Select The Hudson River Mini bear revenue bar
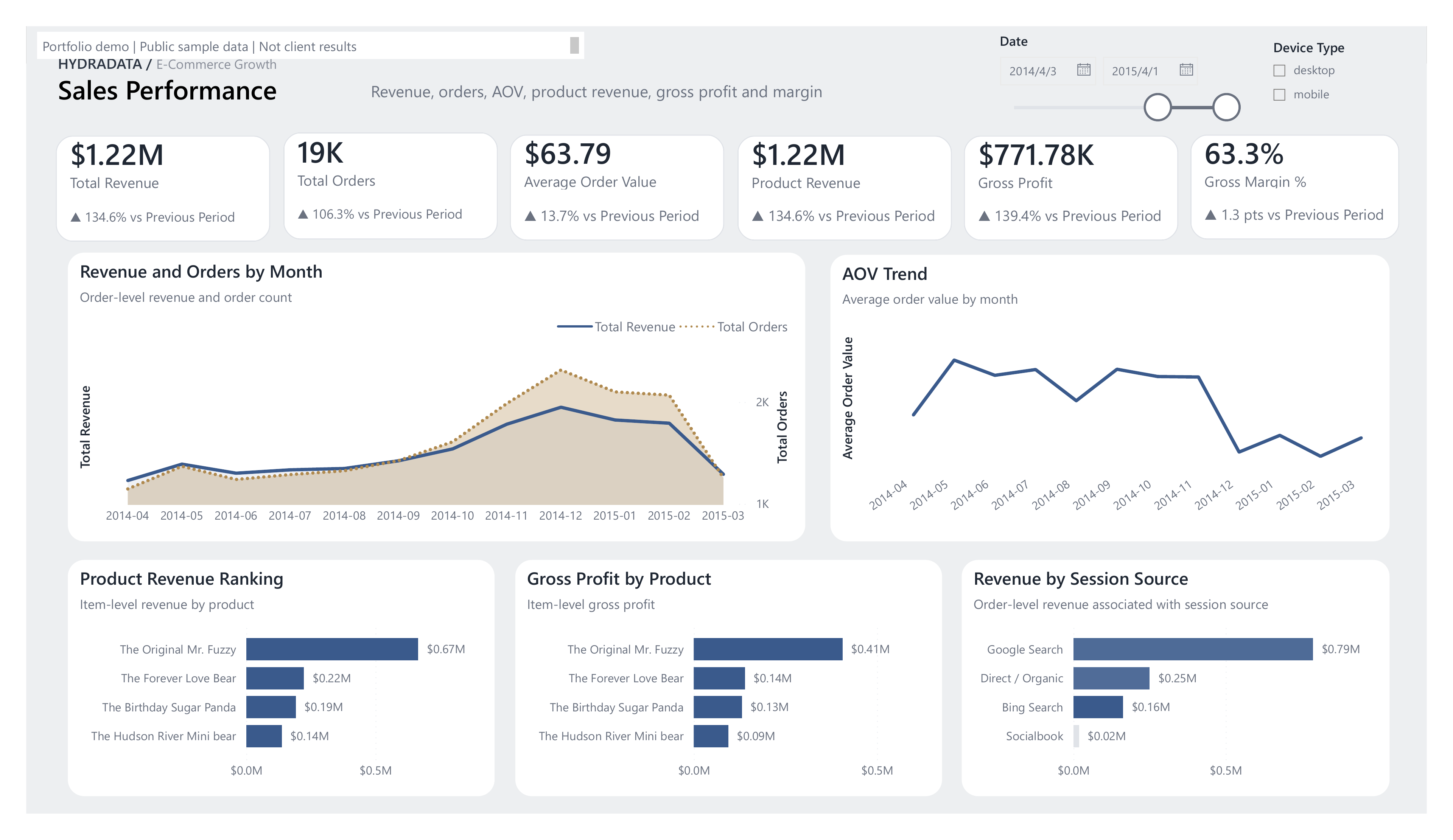The height and width of the screenshot is (840, 1453). click(x=263, y=736)
